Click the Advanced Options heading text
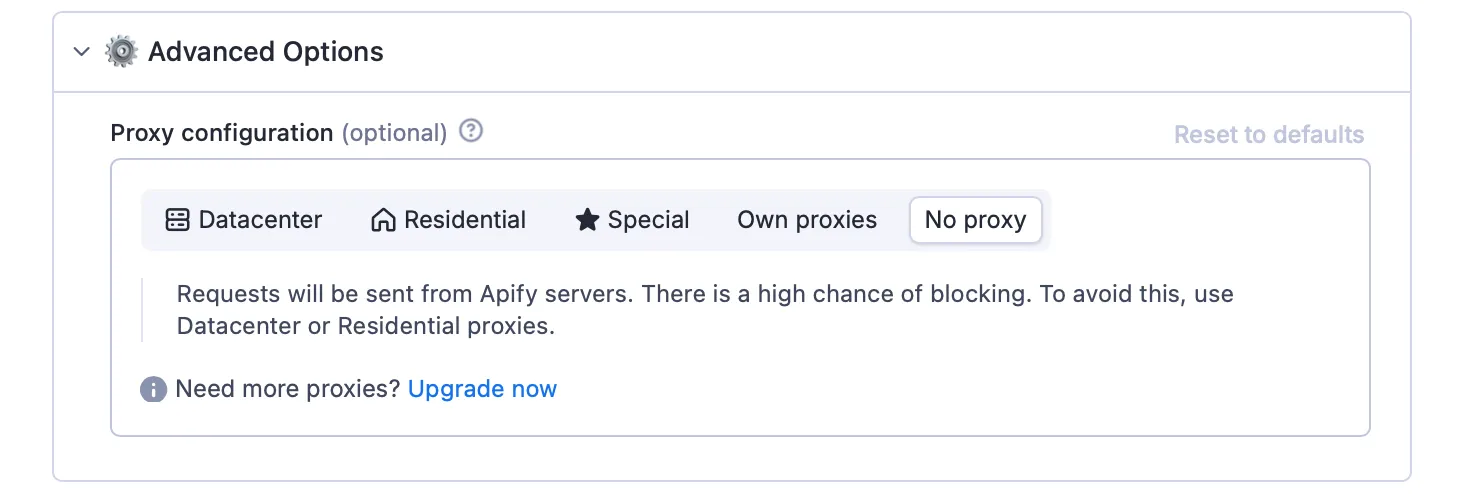This screenshot has width=1462, height=494. tap(266, 52)
